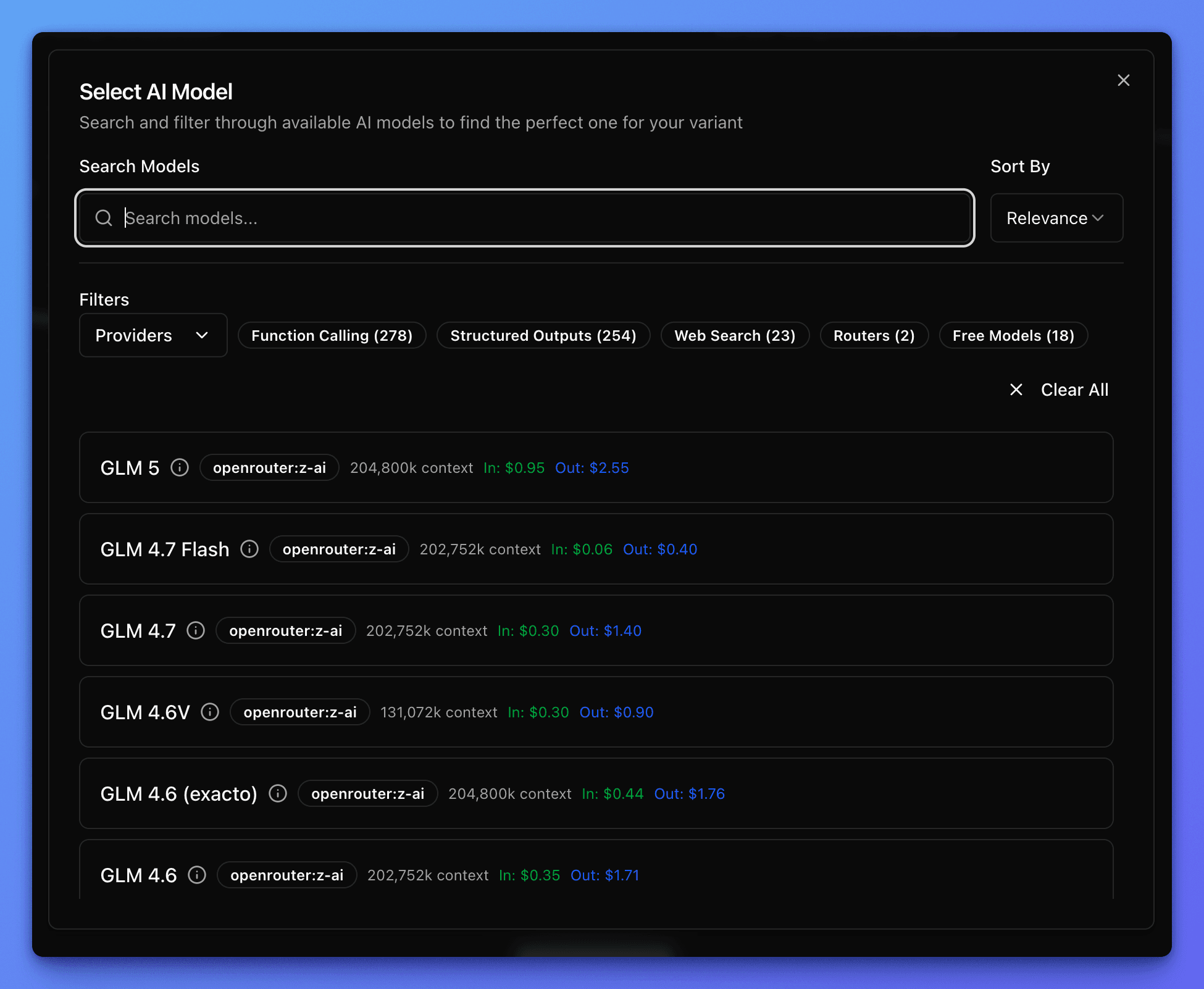Click the X icon beside Clear All
Screen dimensions: 1204x989
point(1016,390)
